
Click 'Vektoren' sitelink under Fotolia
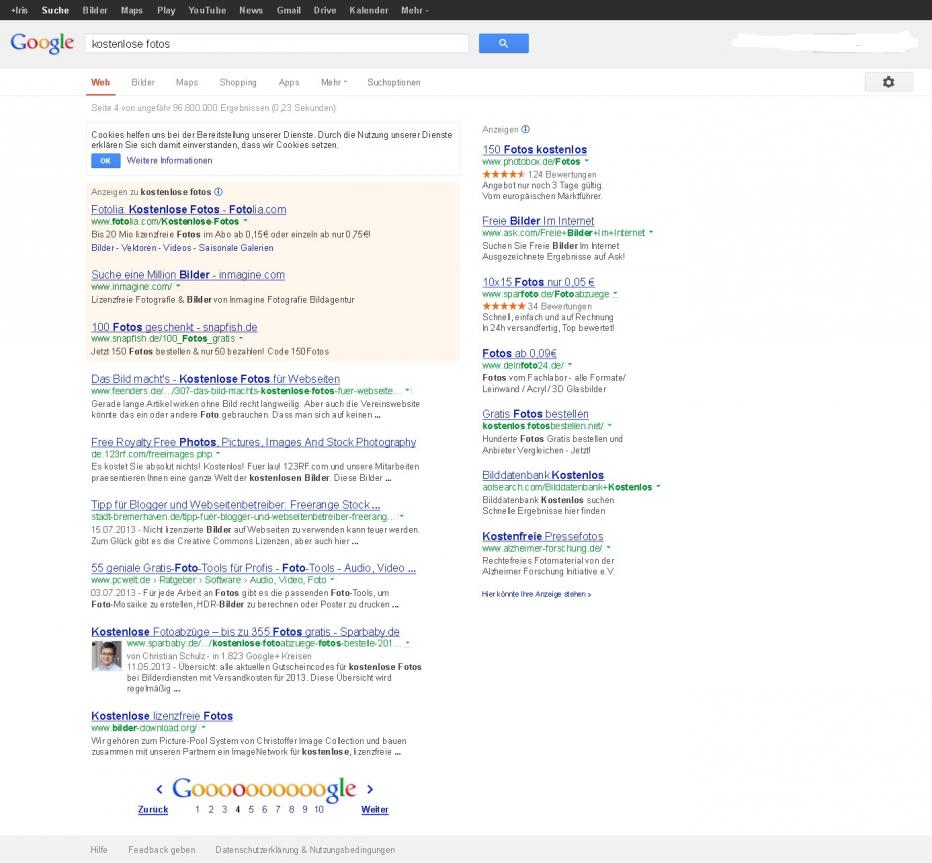tap(139, 248)
